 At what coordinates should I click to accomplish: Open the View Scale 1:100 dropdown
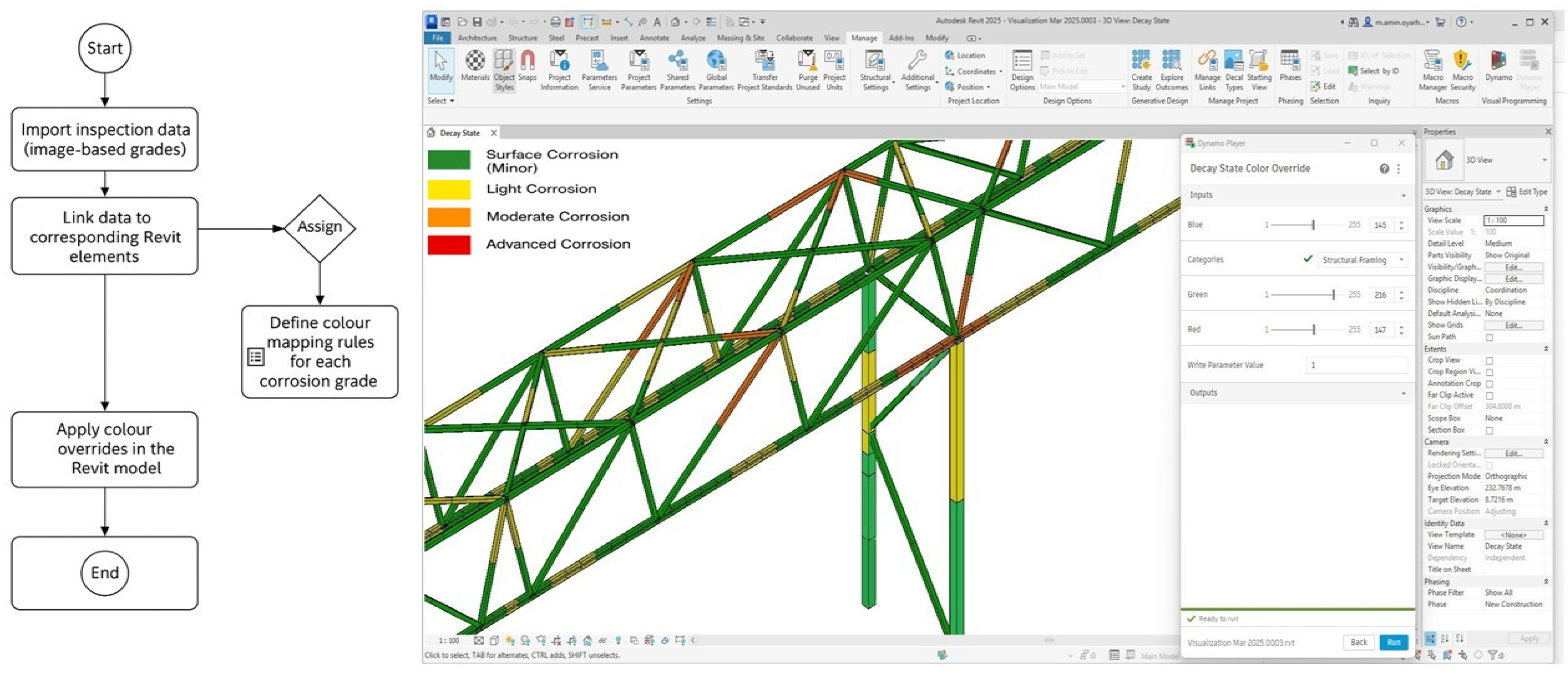coord(1513,220)
